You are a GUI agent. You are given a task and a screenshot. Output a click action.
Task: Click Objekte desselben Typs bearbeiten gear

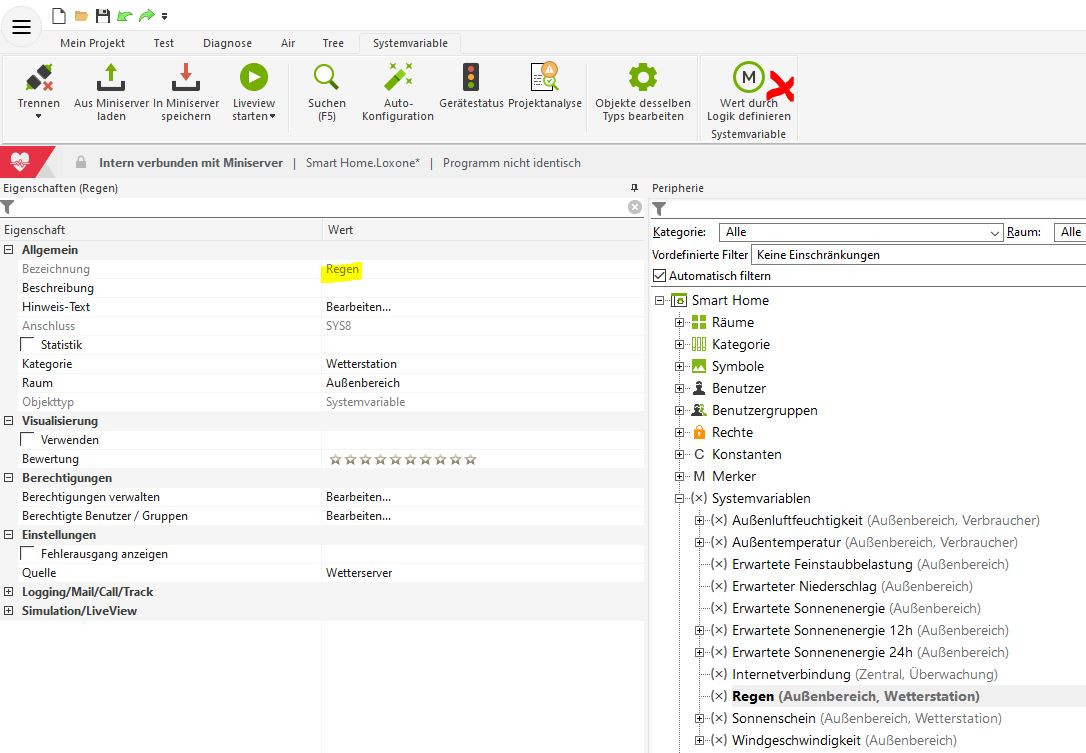click(642, 78)
